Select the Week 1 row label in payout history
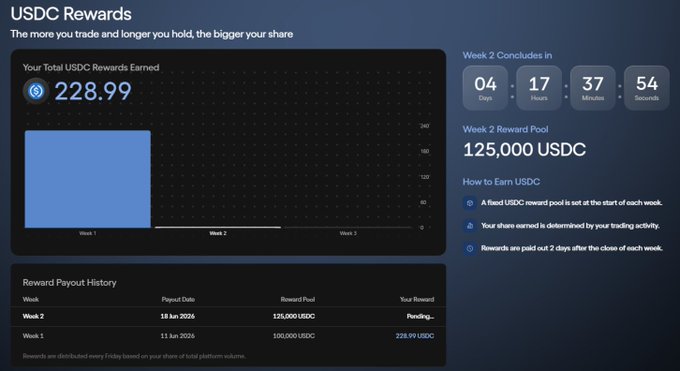The width and height of the screenshot is (680, 371). 33,336
